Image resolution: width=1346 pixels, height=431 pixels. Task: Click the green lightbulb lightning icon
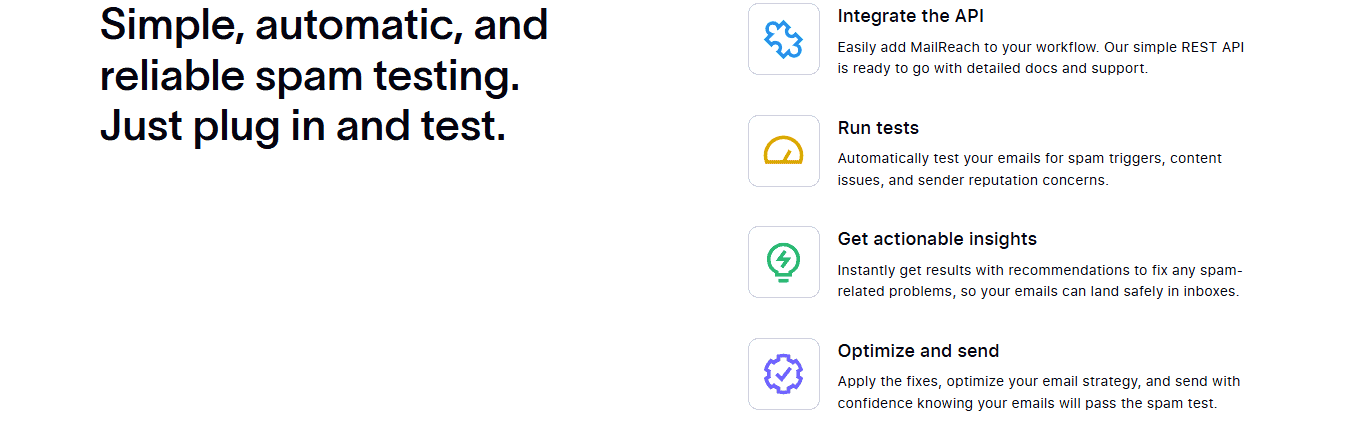pos(784,262)
